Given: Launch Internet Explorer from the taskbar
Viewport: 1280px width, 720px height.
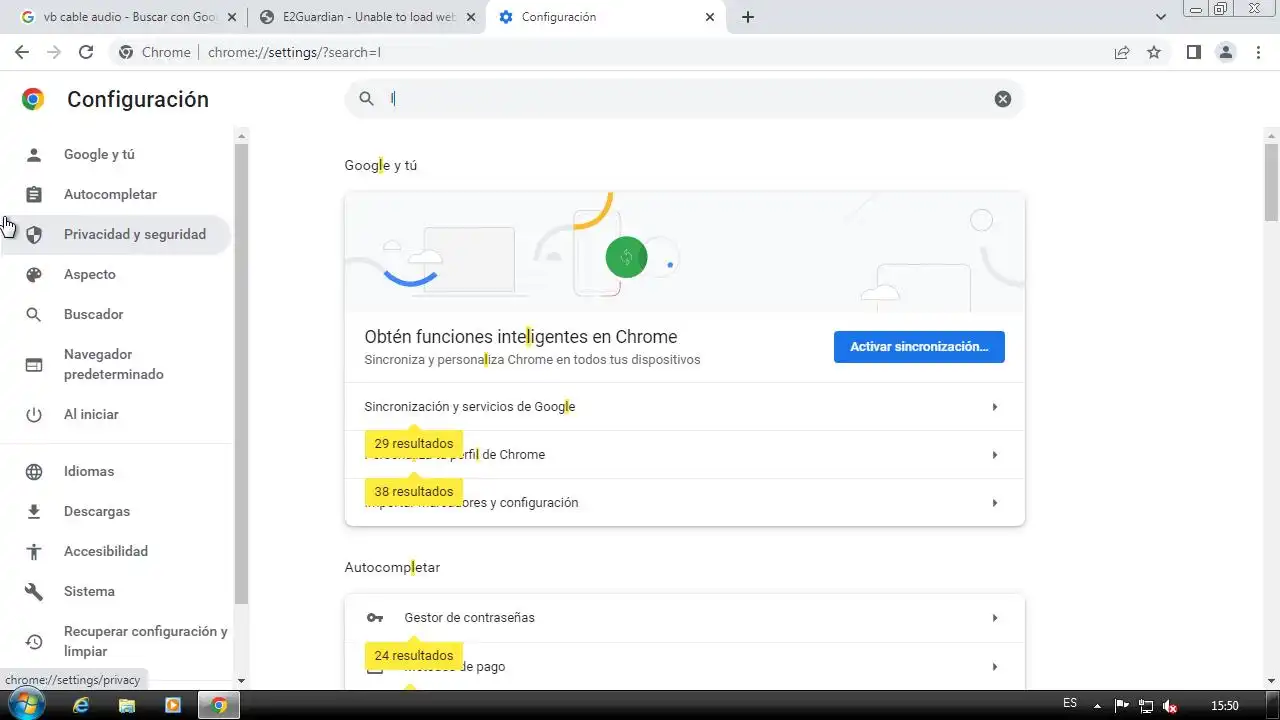Looking at the screenshot, I should tap(81, 705).
